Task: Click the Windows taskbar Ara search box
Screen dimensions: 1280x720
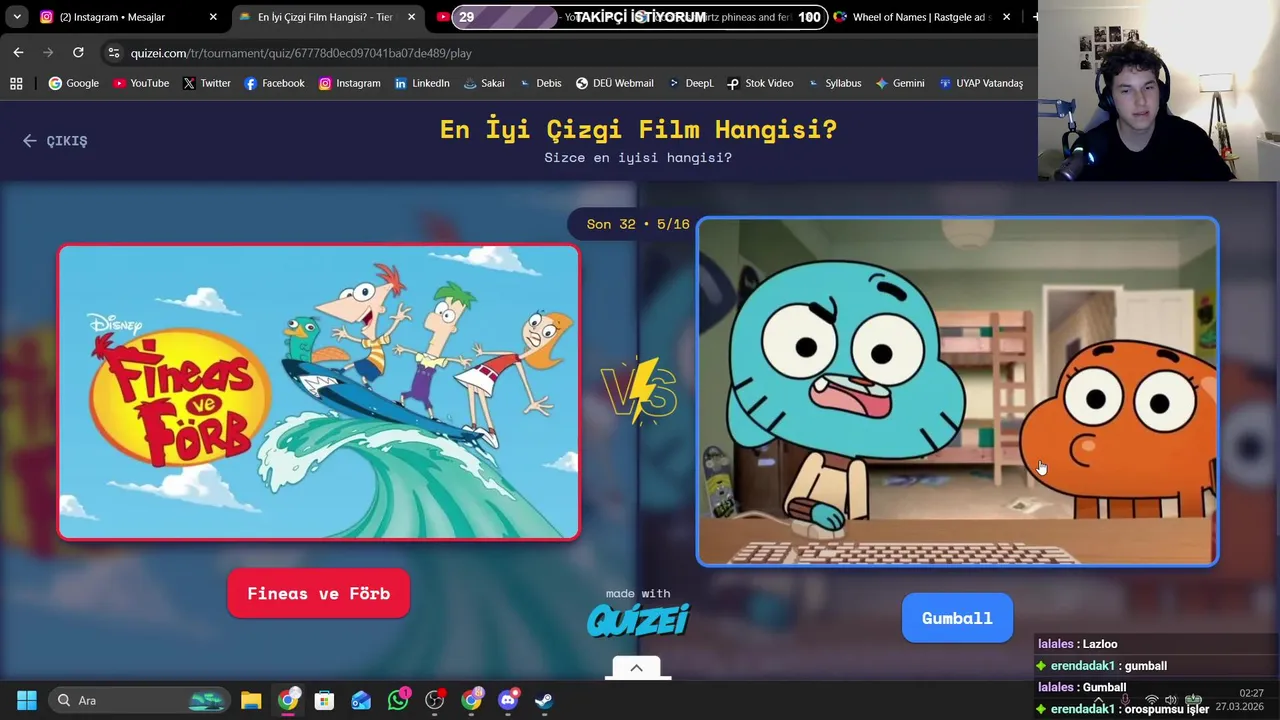Action: [140, 700]
